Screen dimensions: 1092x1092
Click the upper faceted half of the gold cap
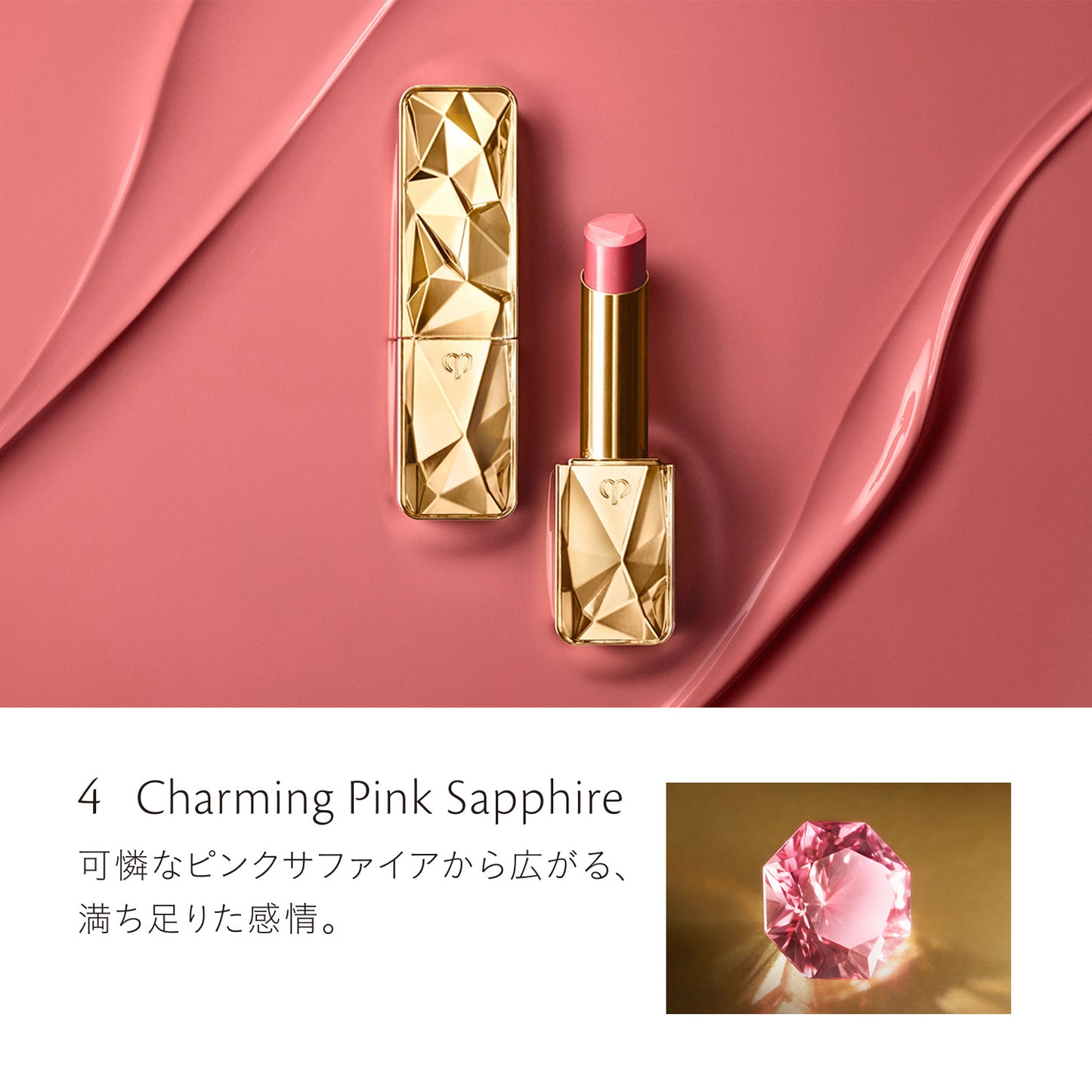[x=458, y=212]
